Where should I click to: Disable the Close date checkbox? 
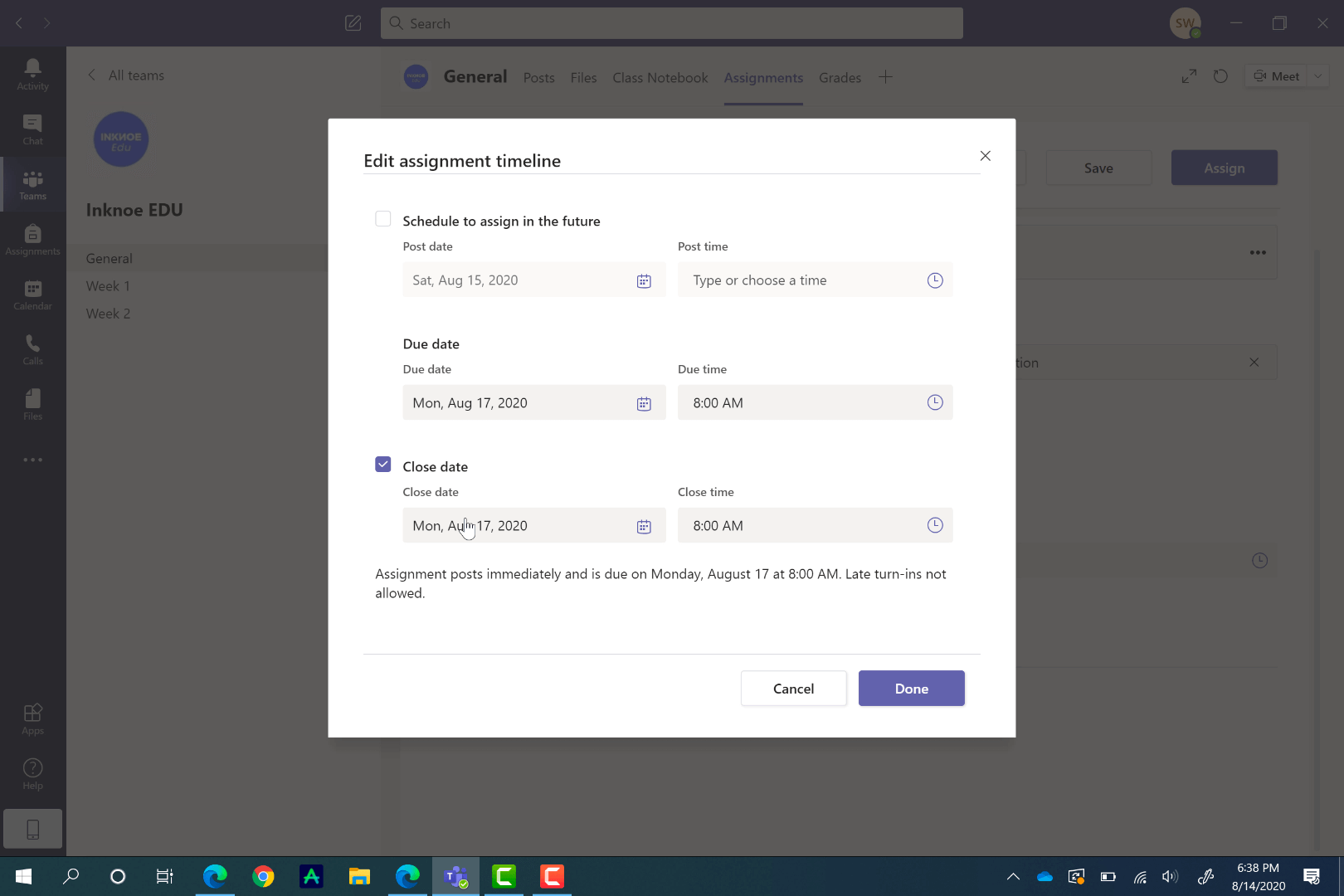click(x=382, y=464)
